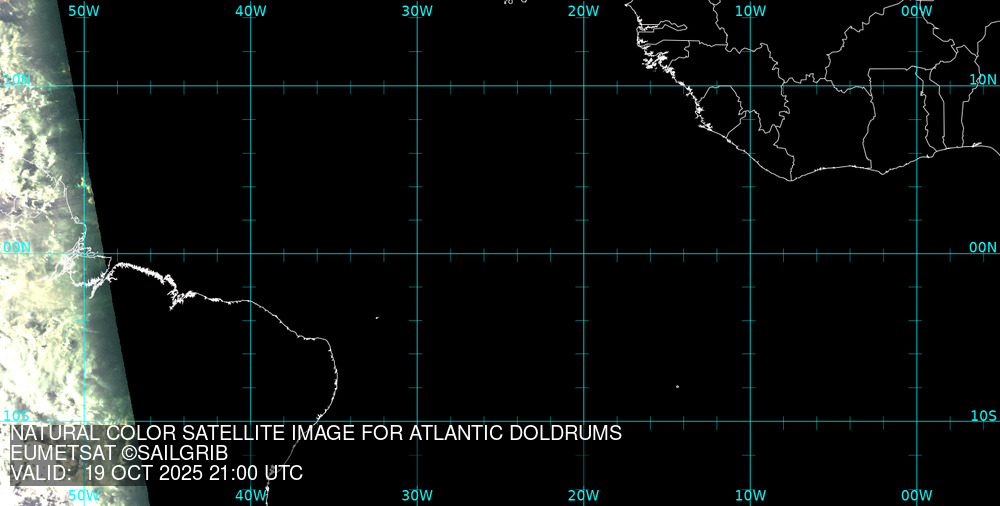The width and height of the screenshot is (1000, 506).
Task: Click the right-side 10S latitude label
Action: tap(983, 415)
